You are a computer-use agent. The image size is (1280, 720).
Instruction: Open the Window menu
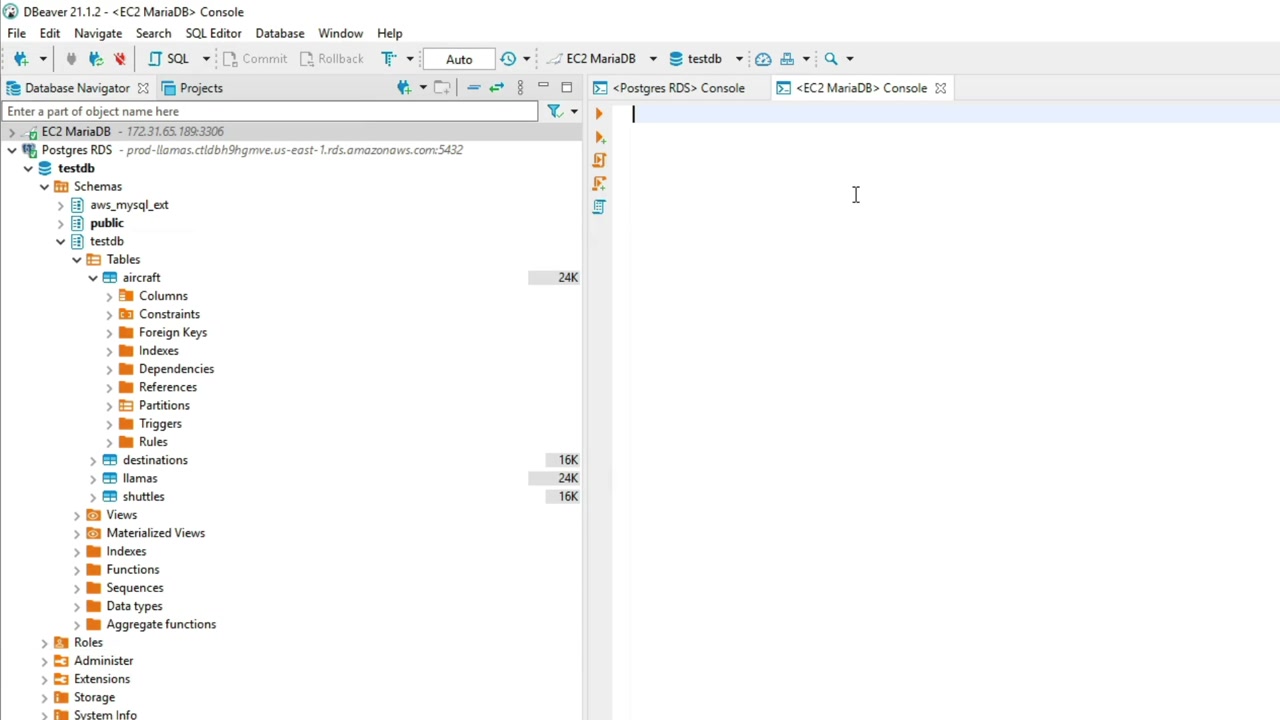pyautogui.click(x=341, y=33)
